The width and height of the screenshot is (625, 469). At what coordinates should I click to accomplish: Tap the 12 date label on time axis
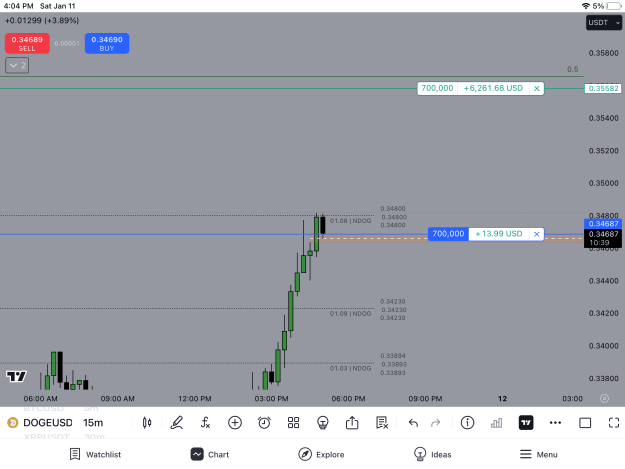point(502,398)
